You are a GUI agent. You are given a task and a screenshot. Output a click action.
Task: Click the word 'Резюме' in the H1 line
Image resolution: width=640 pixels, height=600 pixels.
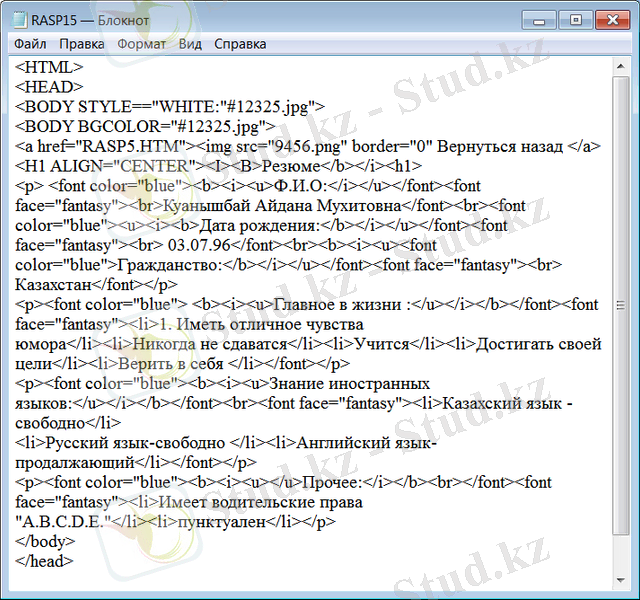click(x=291, y=166)
